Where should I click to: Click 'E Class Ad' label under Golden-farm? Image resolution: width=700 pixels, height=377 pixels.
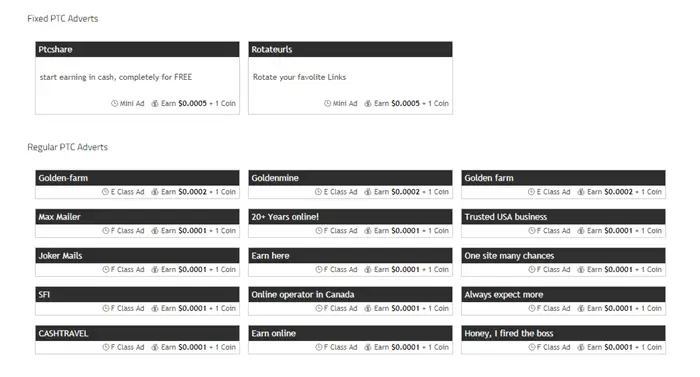127,192
